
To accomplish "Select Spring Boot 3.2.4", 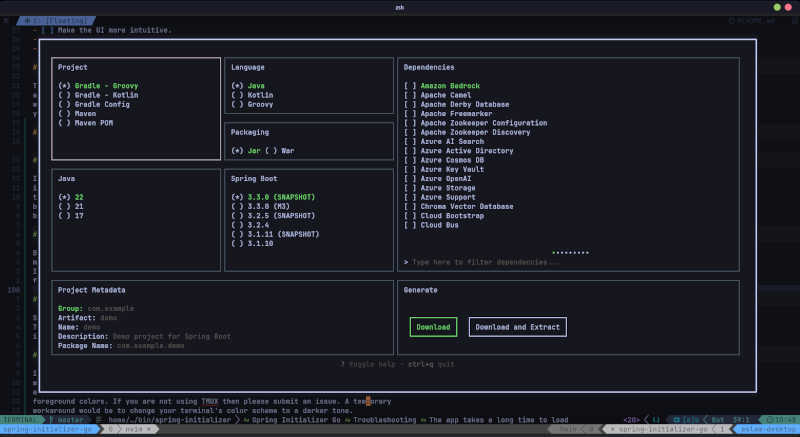I will tap(252, 225).
